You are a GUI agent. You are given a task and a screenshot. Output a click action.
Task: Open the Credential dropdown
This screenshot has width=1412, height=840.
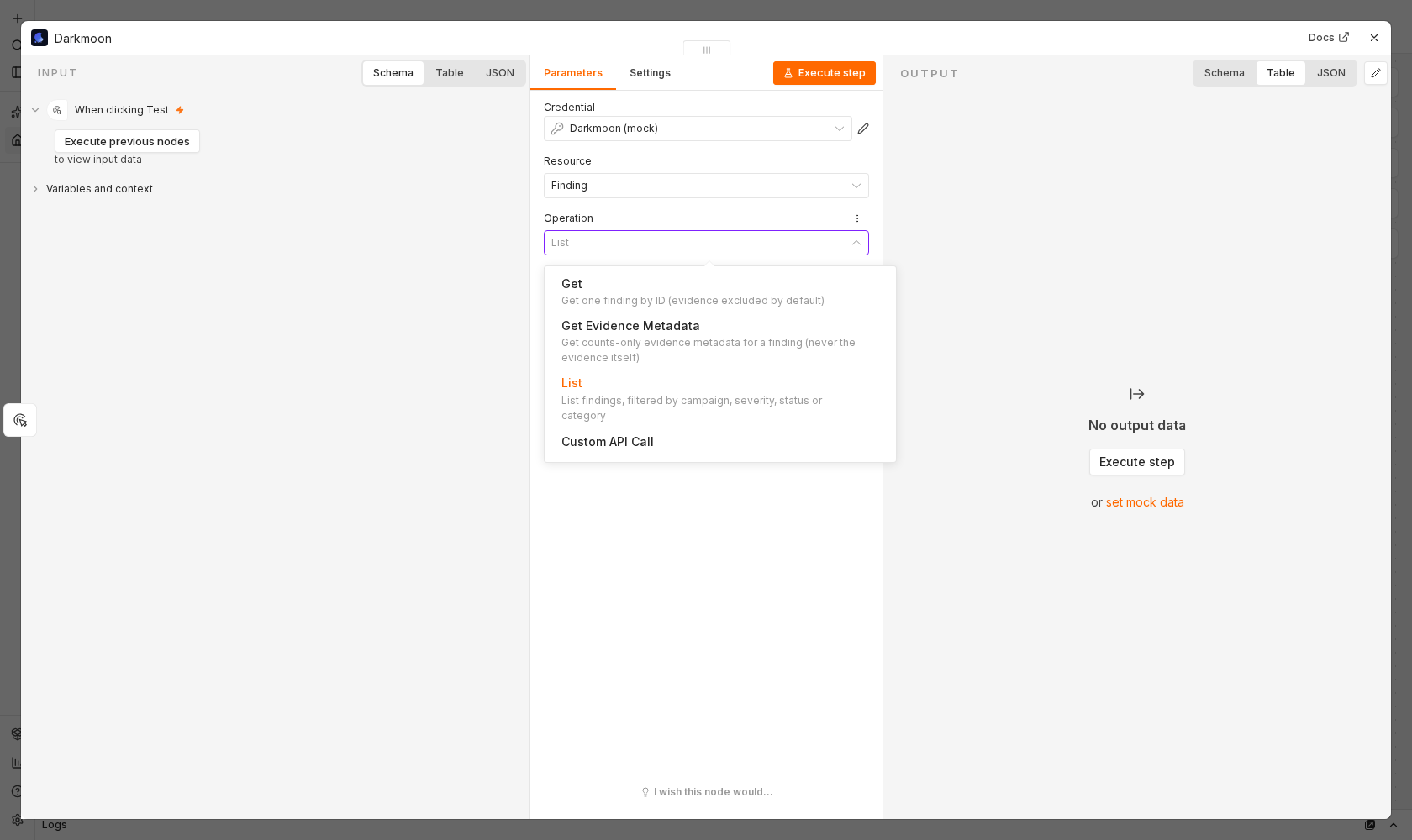point(698,129)
